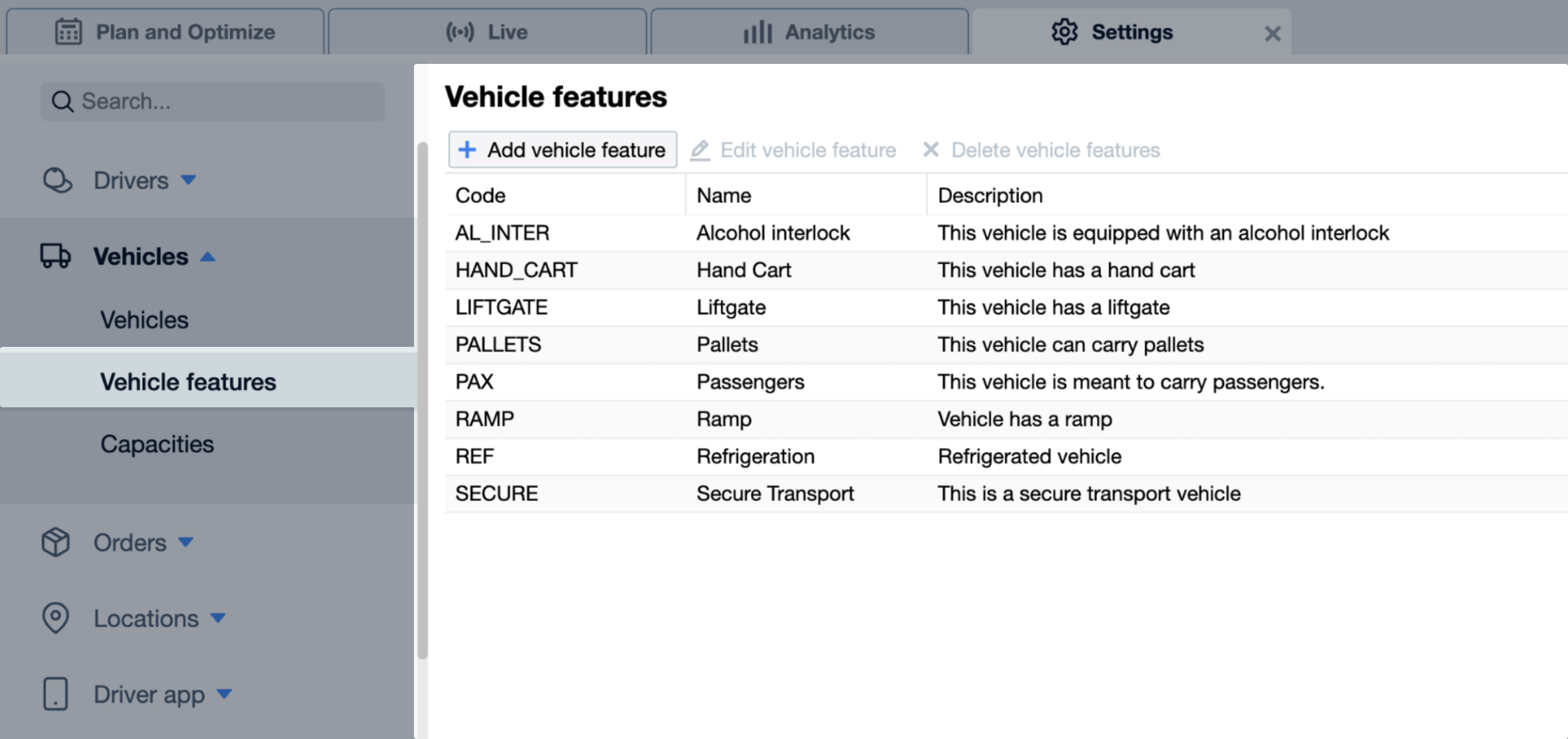Click the Settings gear icon
Viewport: 1568px width, 739px height.
point(1063,32)
